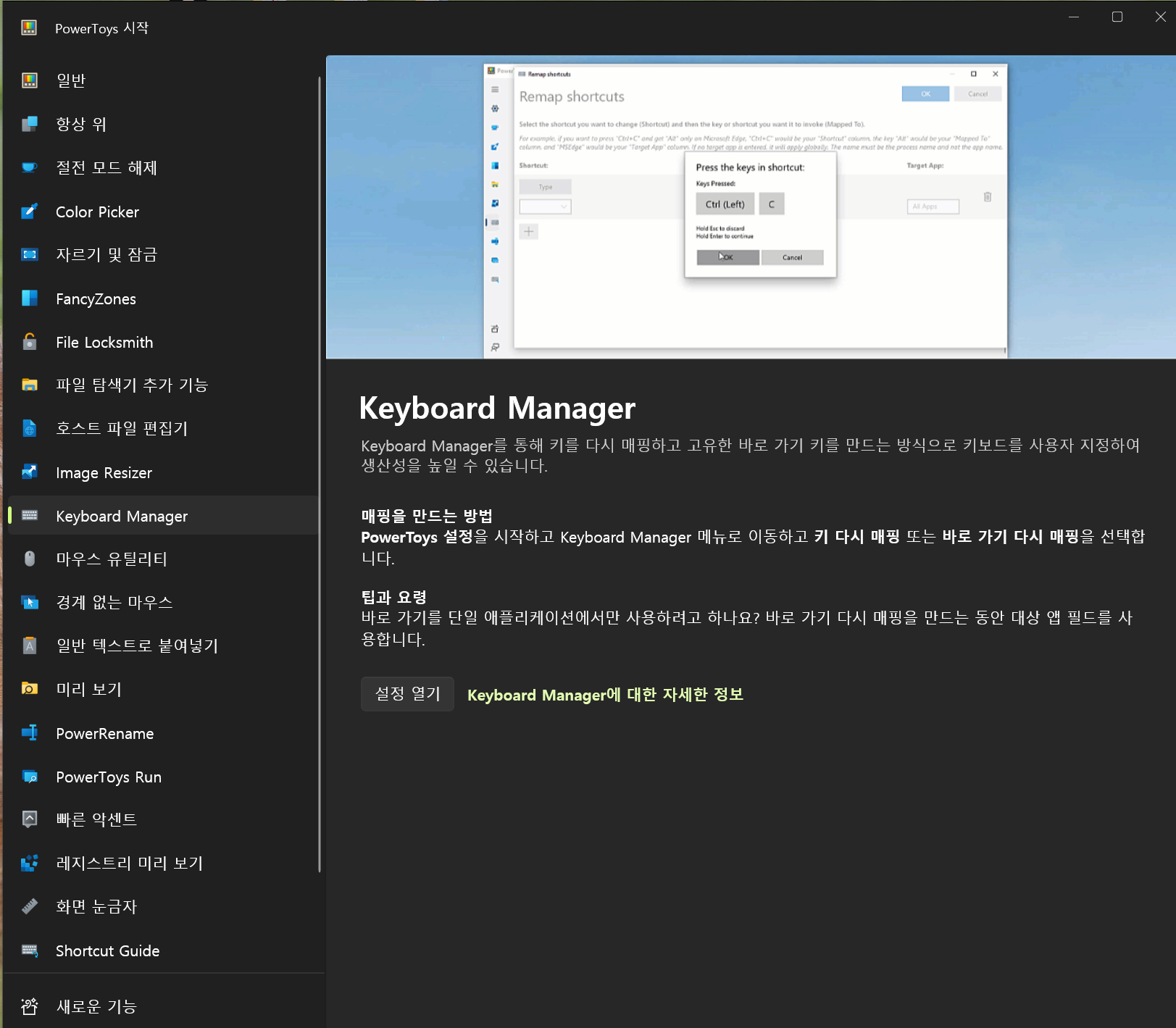Click the 절전 모드 해제 (Awake) cup icon

tap(30, 167)
